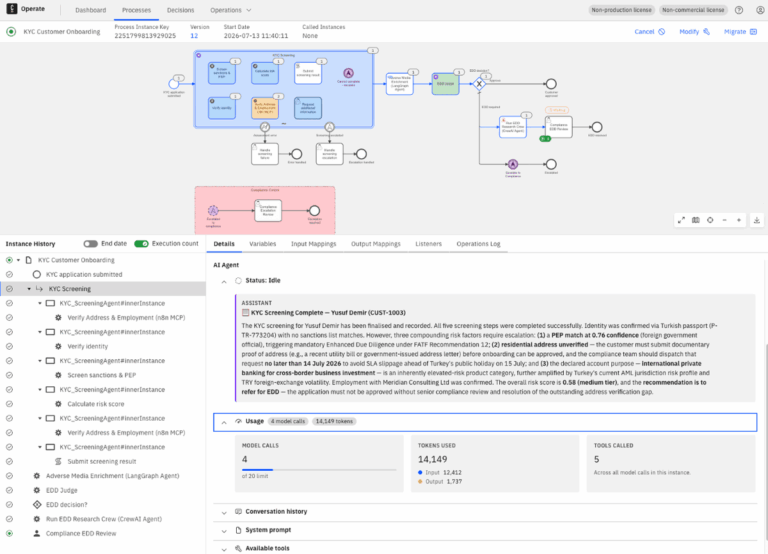
Task: Click the Non-production license tag
Action: click(x=621, y=10)
